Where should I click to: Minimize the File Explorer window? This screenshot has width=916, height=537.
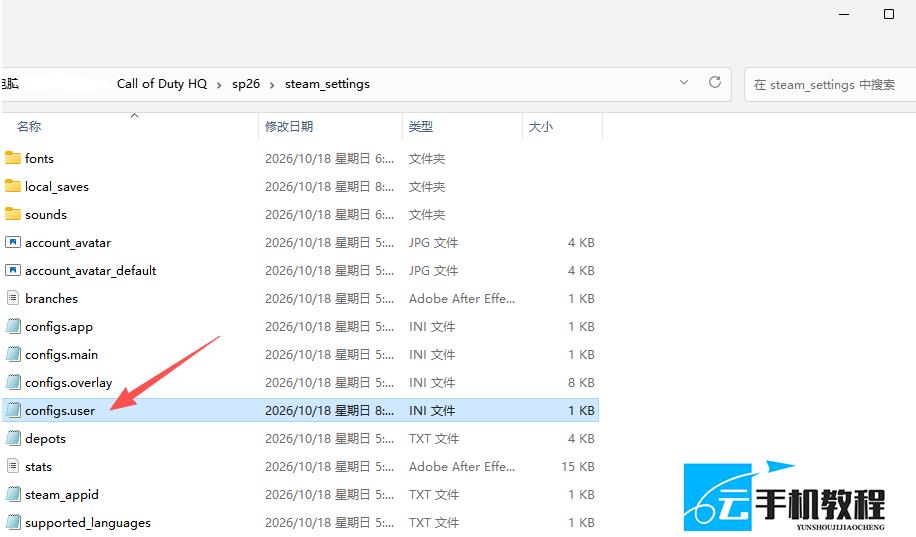click(x=844, y=14)
